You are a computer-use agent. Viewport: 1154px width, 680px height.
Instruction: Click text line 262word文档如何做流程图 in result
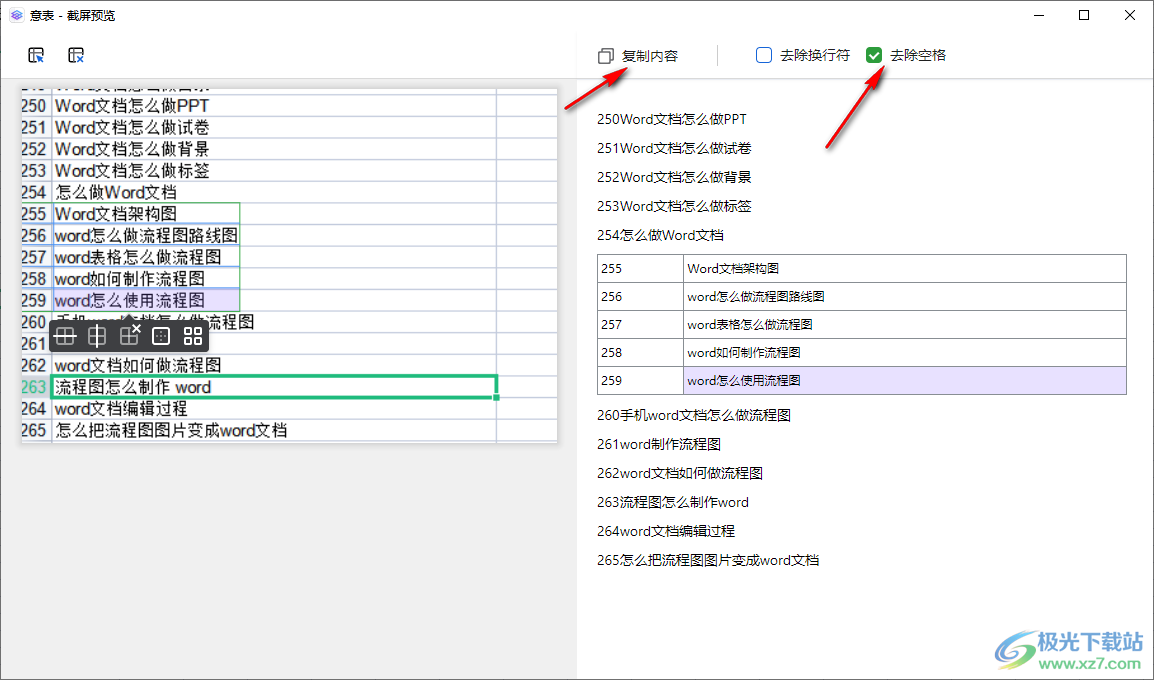pos(680,473)
